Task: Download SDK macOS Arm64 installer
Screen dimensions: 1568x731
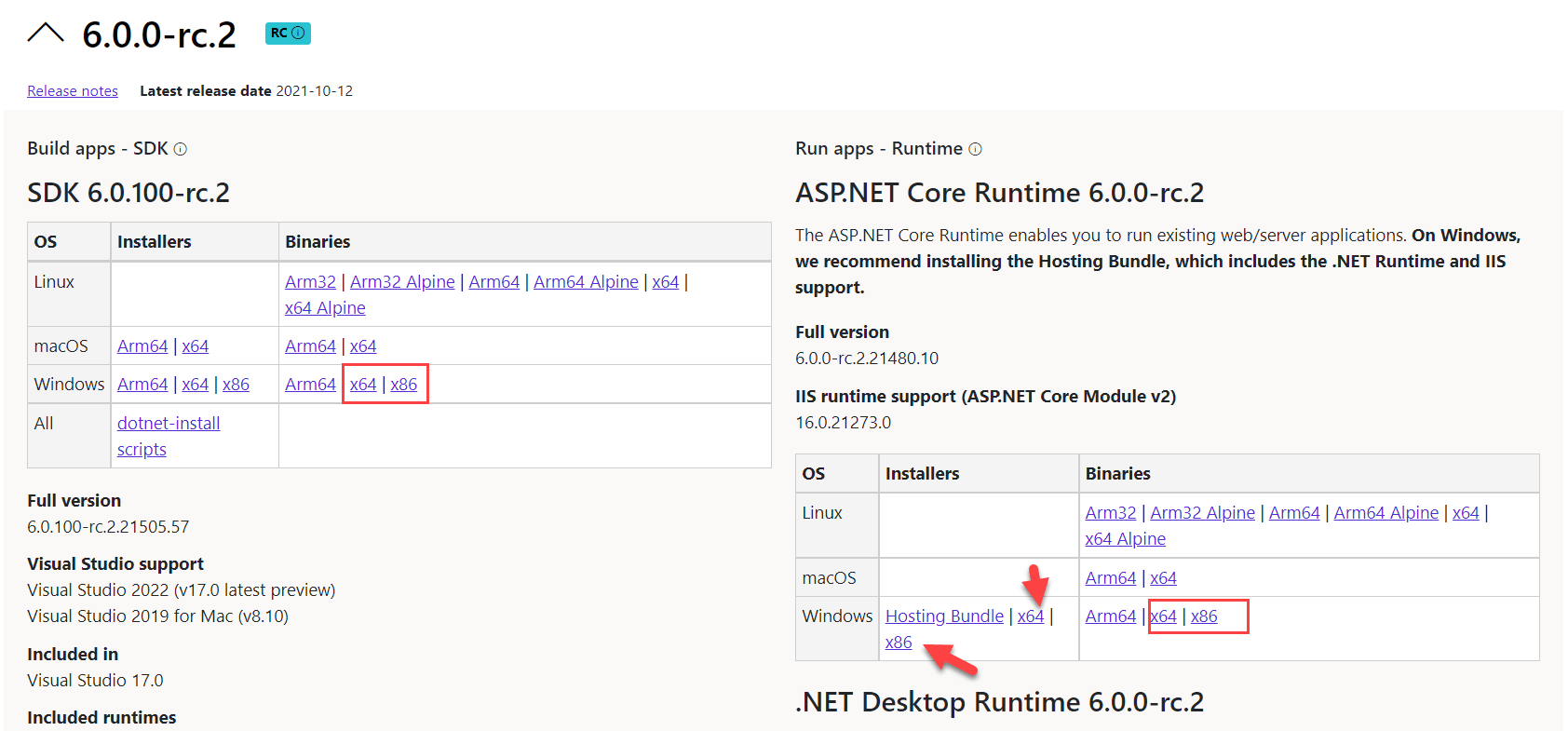Action: 142,346
